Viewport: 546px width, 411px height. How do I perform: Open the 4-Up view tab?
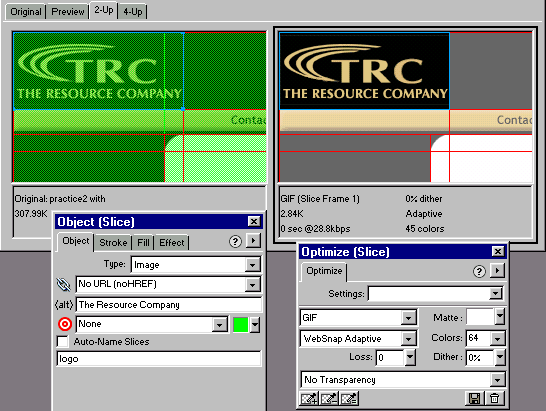(x=133, y=12)
